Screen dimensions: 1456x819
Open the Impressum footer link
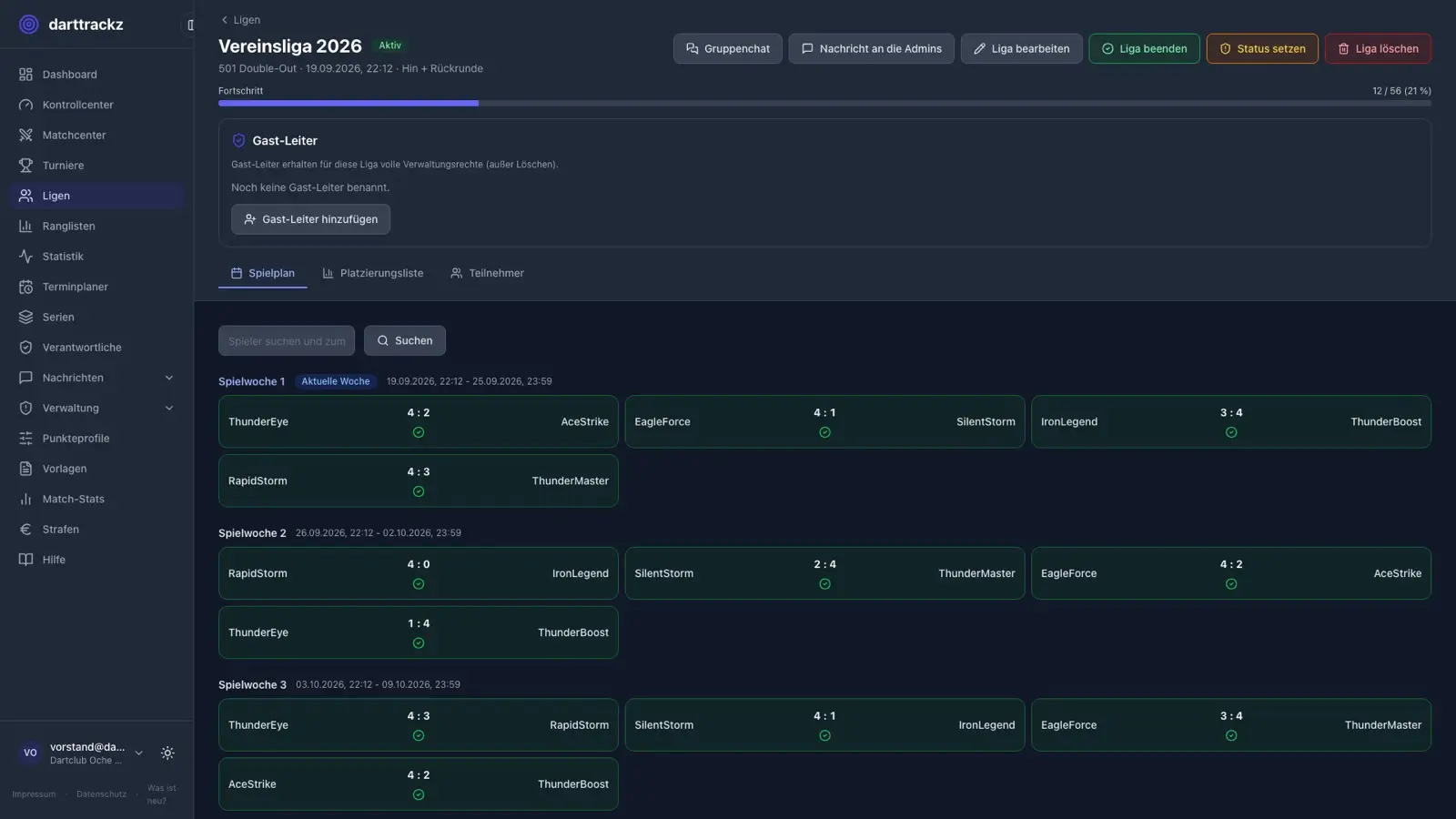(x=34, y=794)
